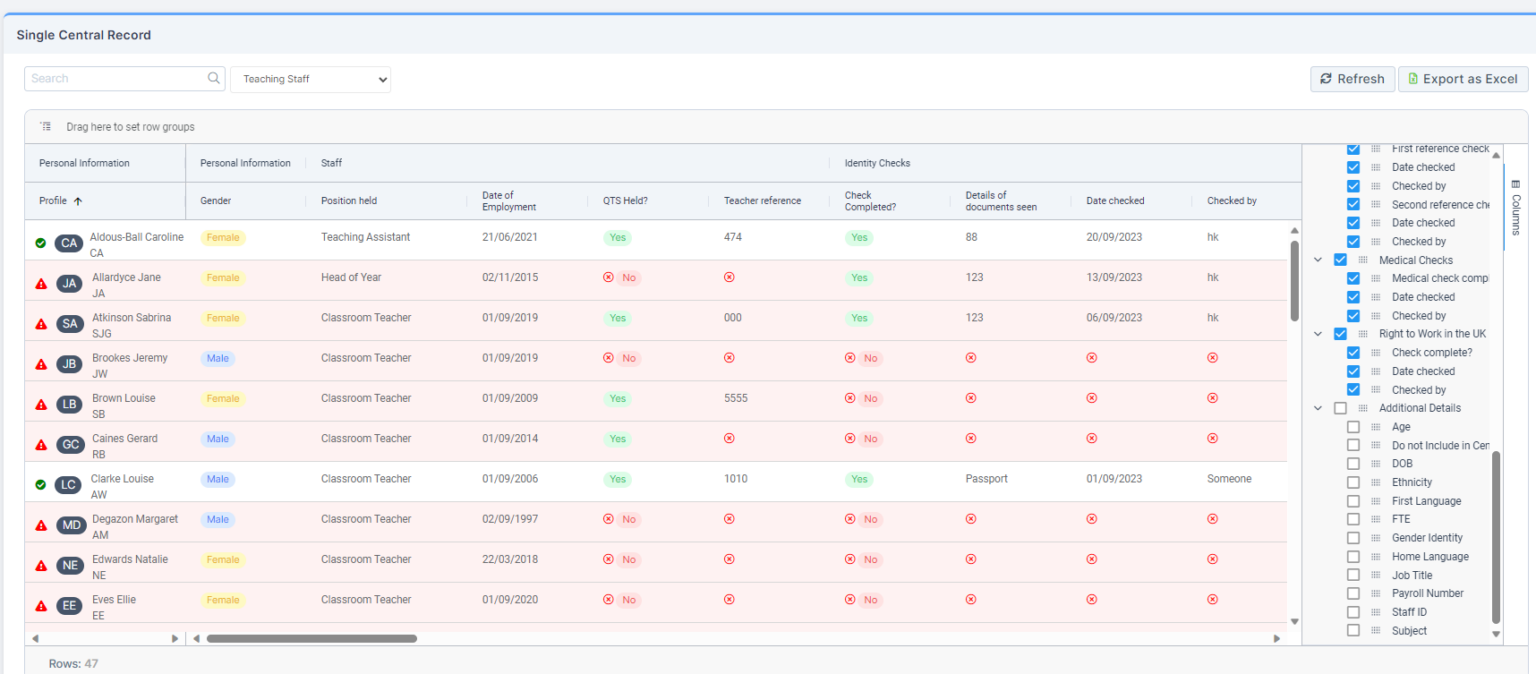The width and height of the screenshot is (1536, 674).
Task: Click the search magnifier icon
Action: [213, 78]
